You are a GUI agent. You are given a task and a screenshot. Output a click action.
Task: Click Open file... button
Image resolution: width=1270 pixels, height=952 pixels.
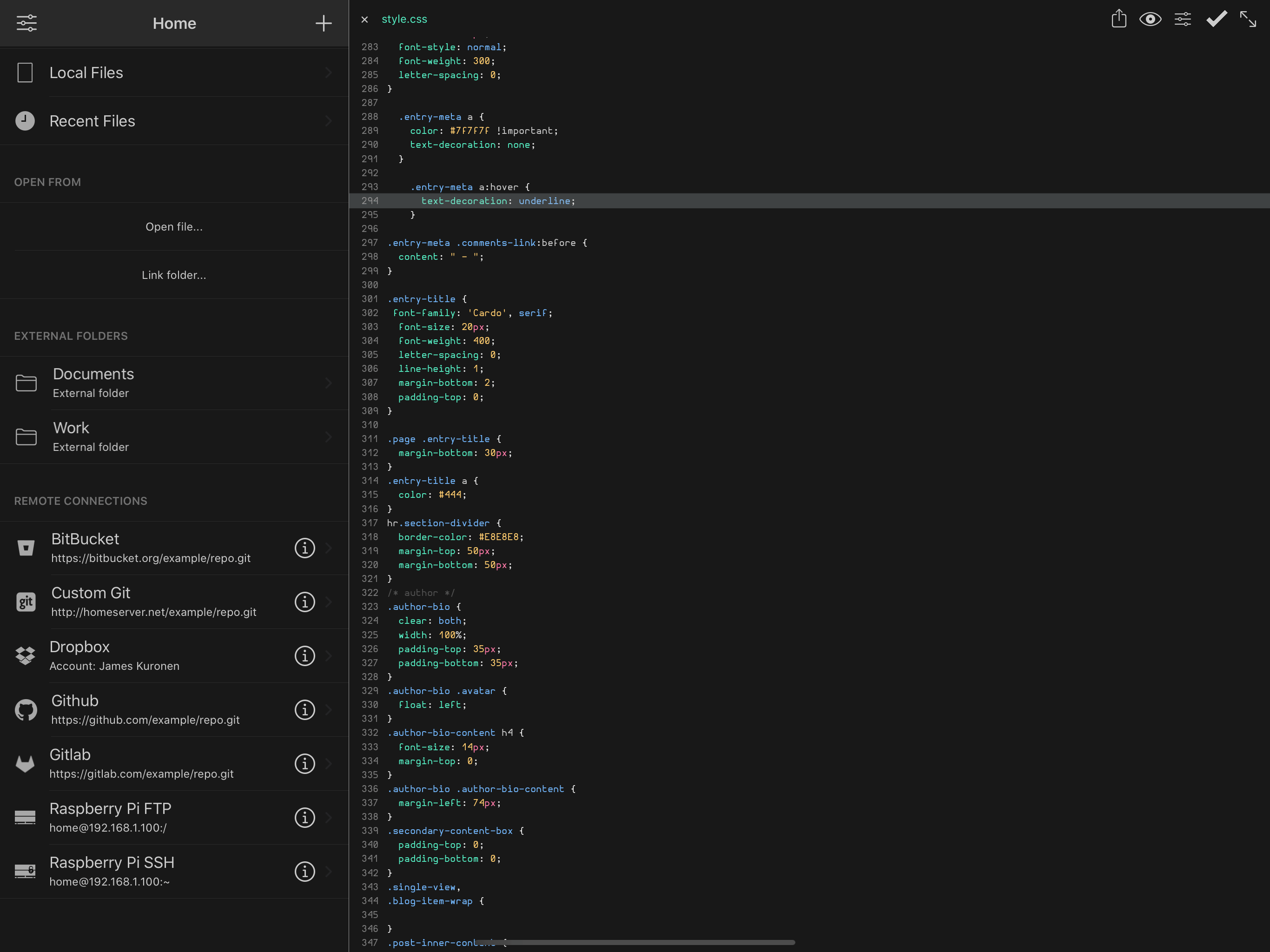click(x=174, y=226)
